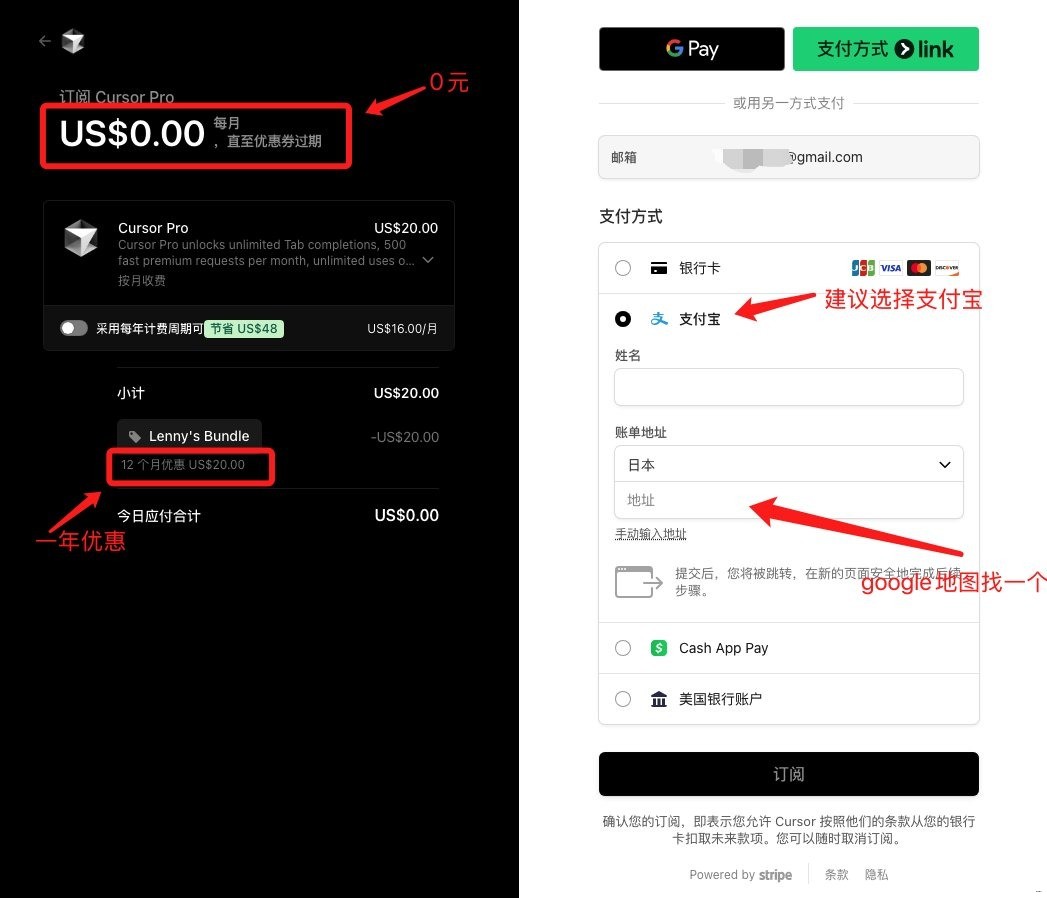Image resolution: width=1047 pixels, height=898 pixels.
Task: Pay with the Google Pay button
Action: point(691,49)
